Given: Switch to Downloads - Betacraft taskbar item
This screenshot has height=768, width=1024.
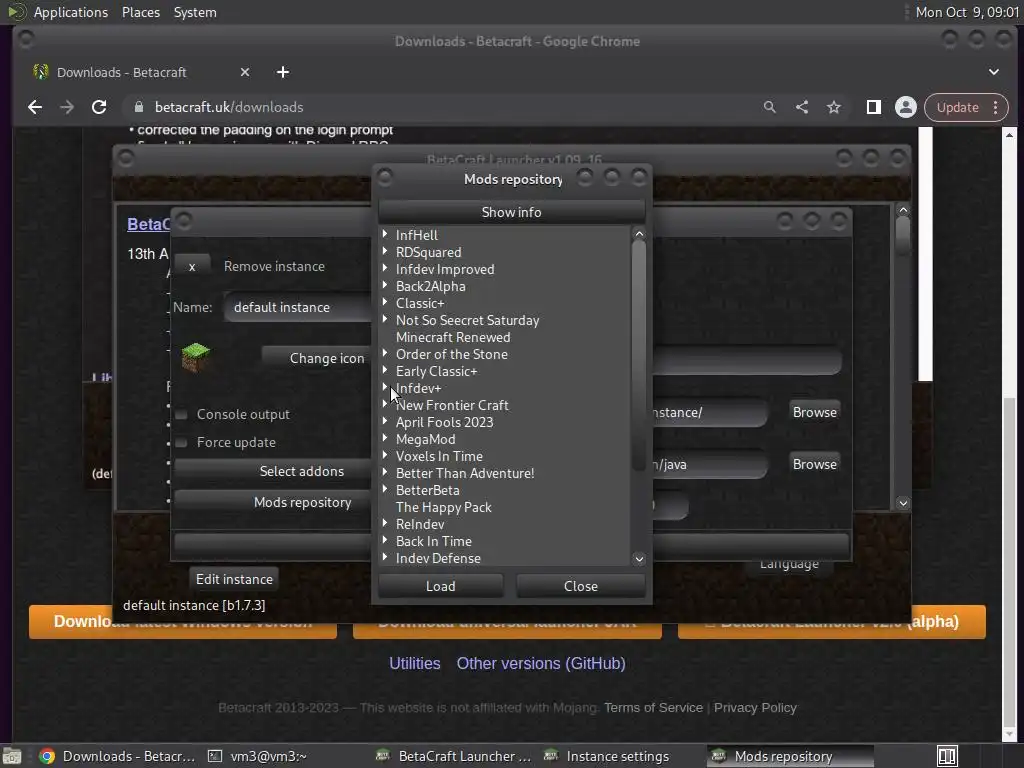Looking at the screenshot, I should [118, 756].
